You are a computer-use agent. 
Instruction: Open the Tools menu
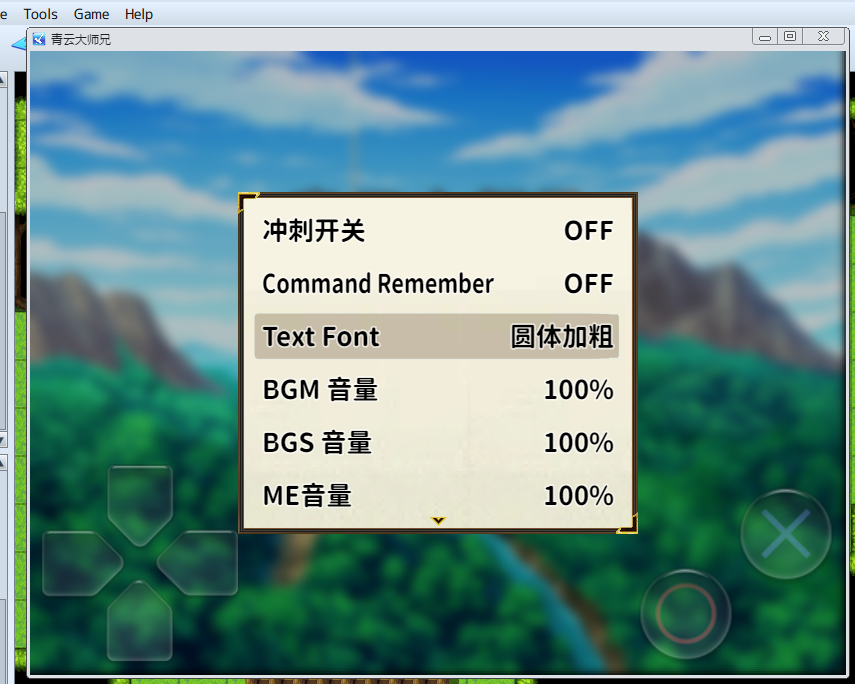click(x=40, y=14)
